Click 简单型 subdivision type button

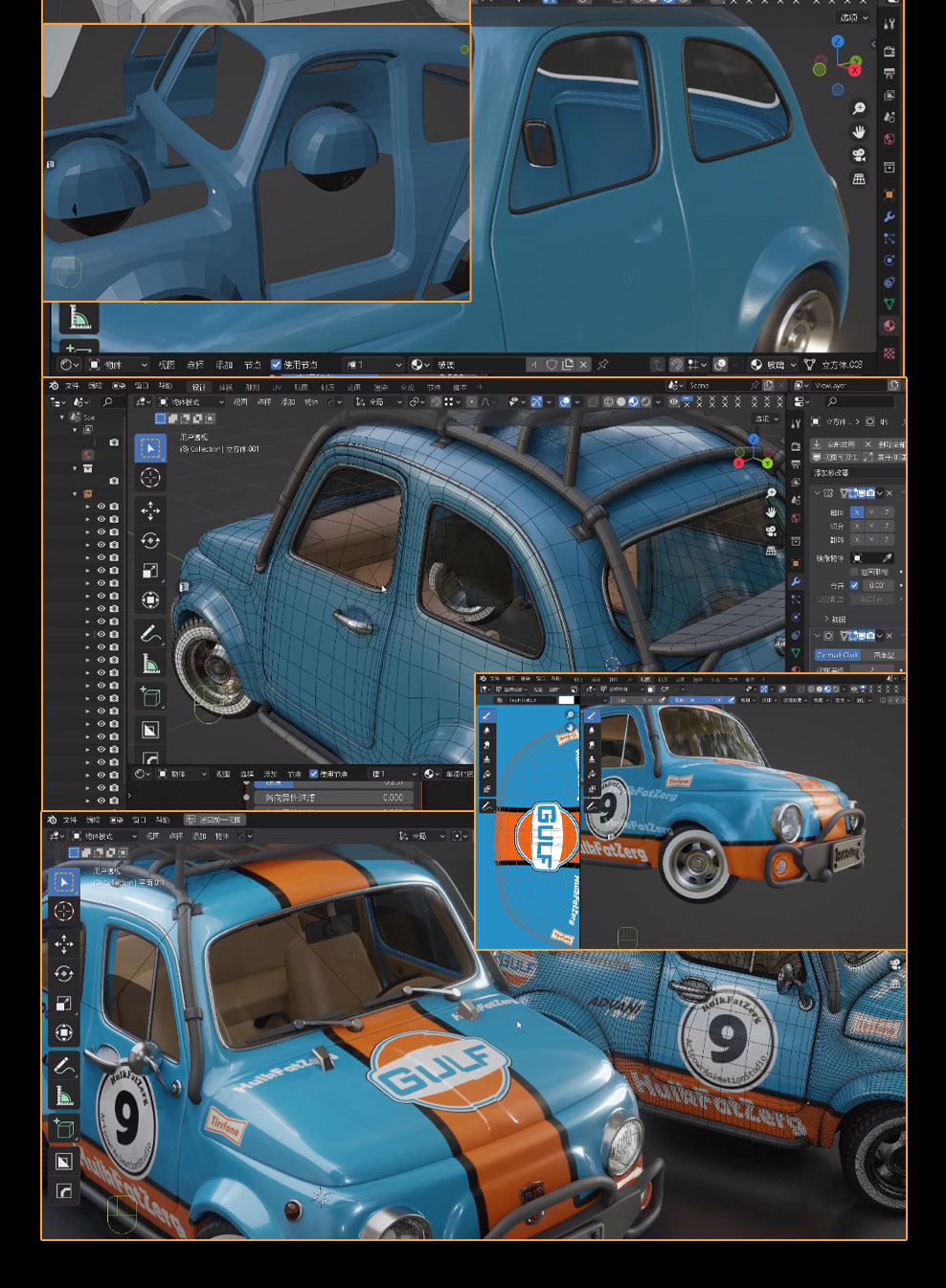[x=884, y=655]
